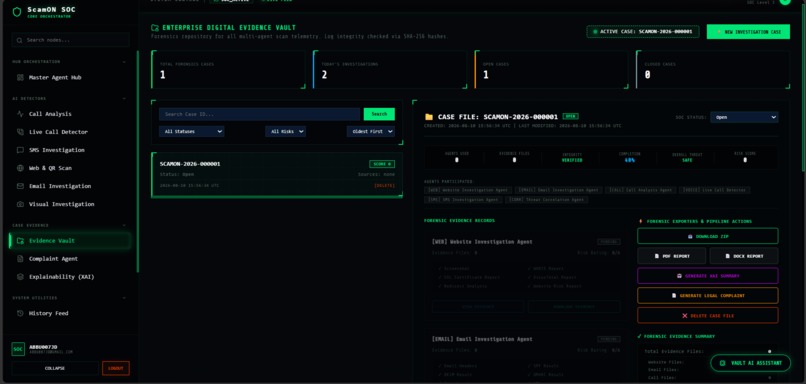Open Email Investigation page
This screenshot has height=384, width=806.
(x=70, y=186)
